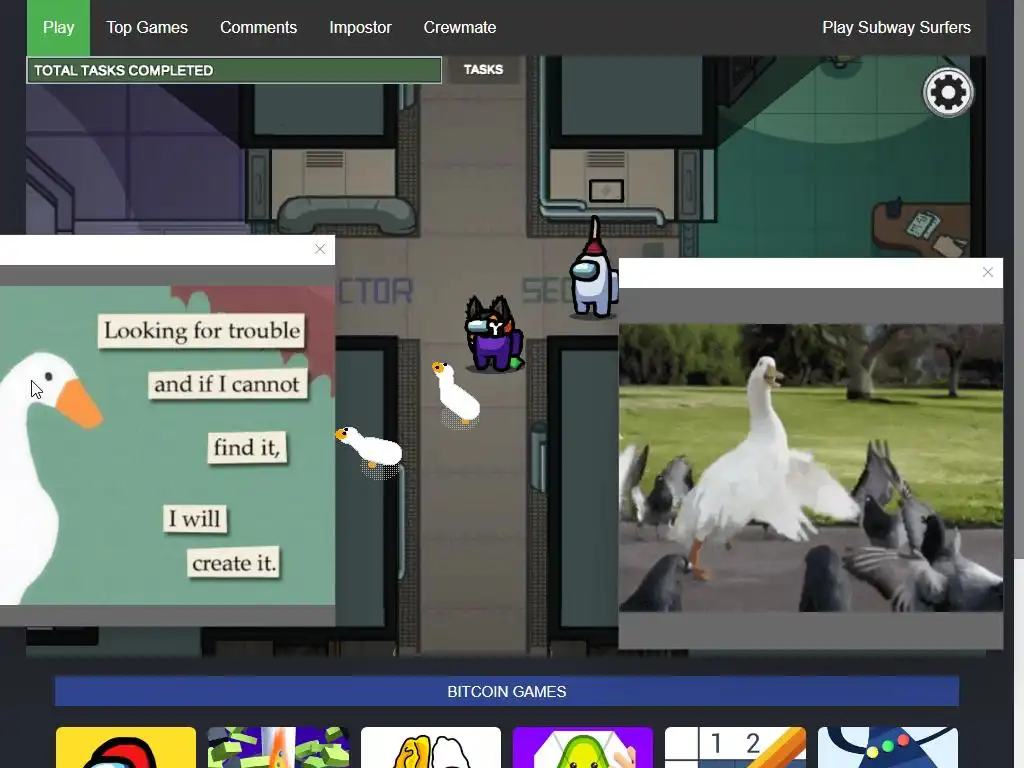Click the purple wolf-eared crewmate character
1024x768 pixels.
[494, 334]
